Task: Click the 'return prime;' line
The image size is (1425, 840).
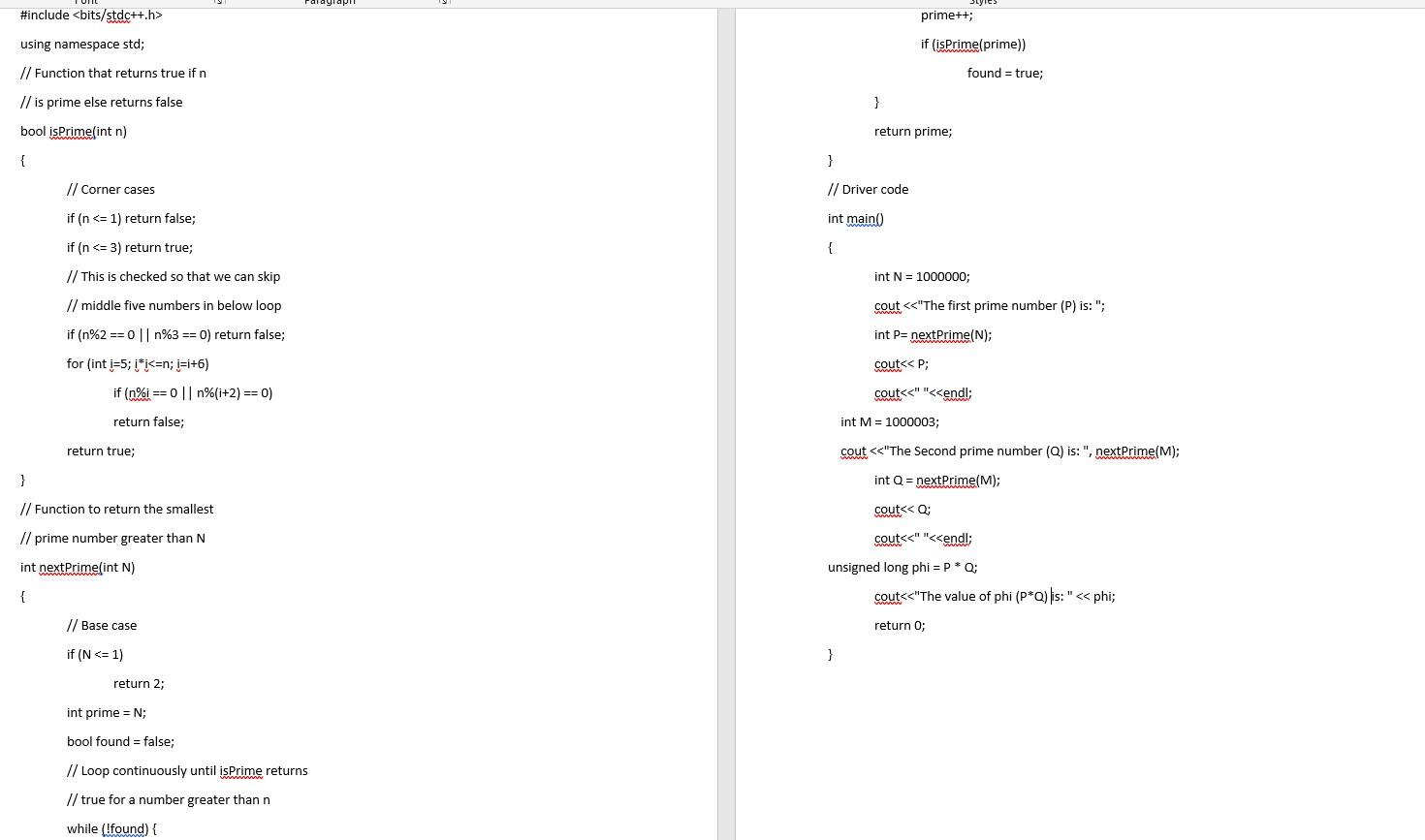Action: 913,131
